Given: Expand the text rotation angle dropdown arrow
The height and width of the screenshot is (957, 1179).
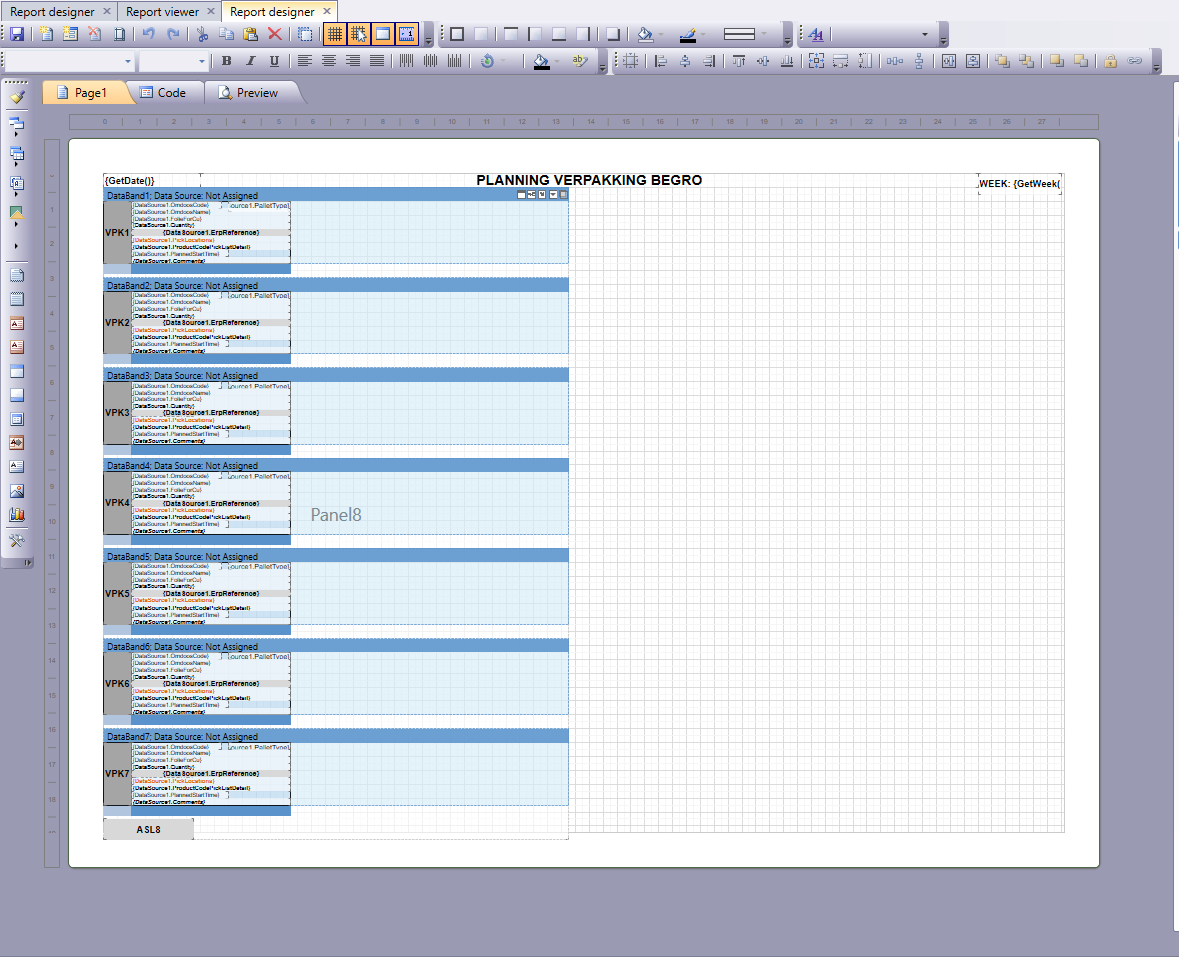Looking at the screenshot, I should [503, 61].
